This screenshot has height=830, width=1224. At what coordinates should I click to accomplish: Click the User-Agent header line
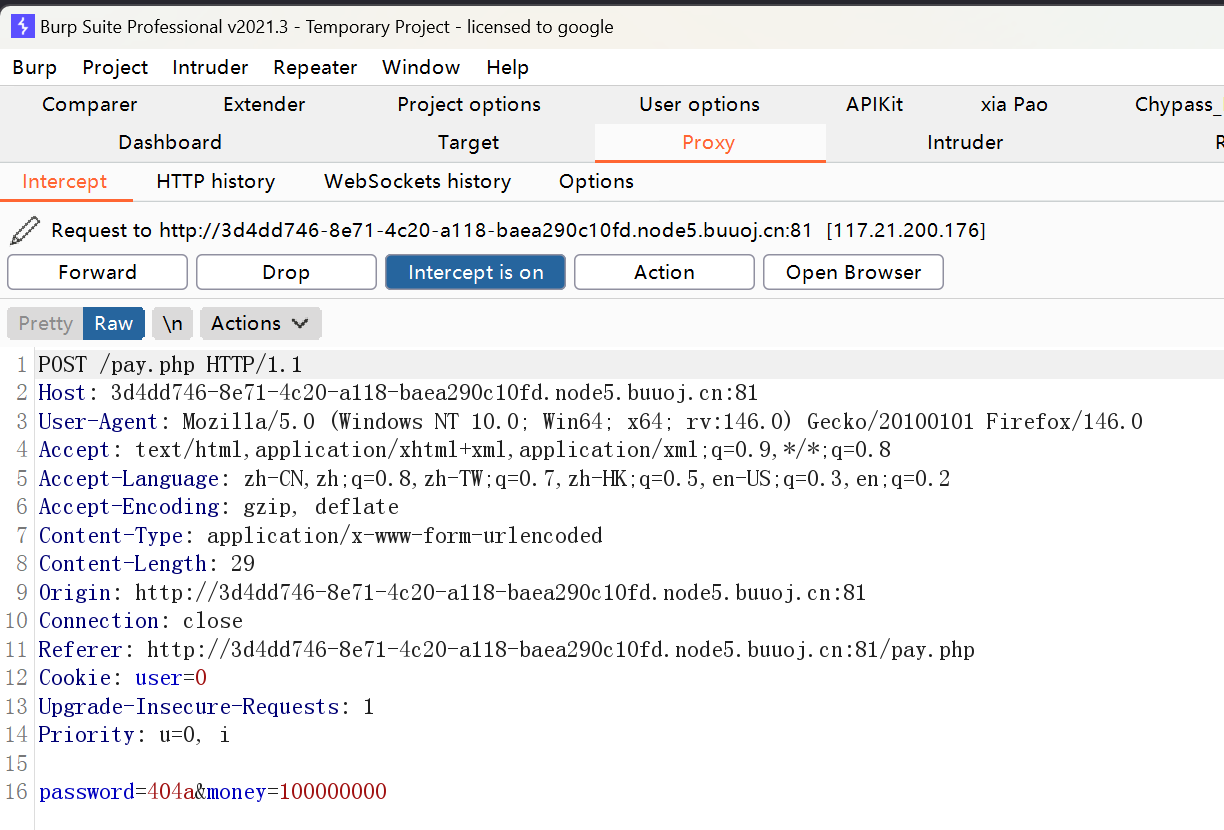click(590, 421)
